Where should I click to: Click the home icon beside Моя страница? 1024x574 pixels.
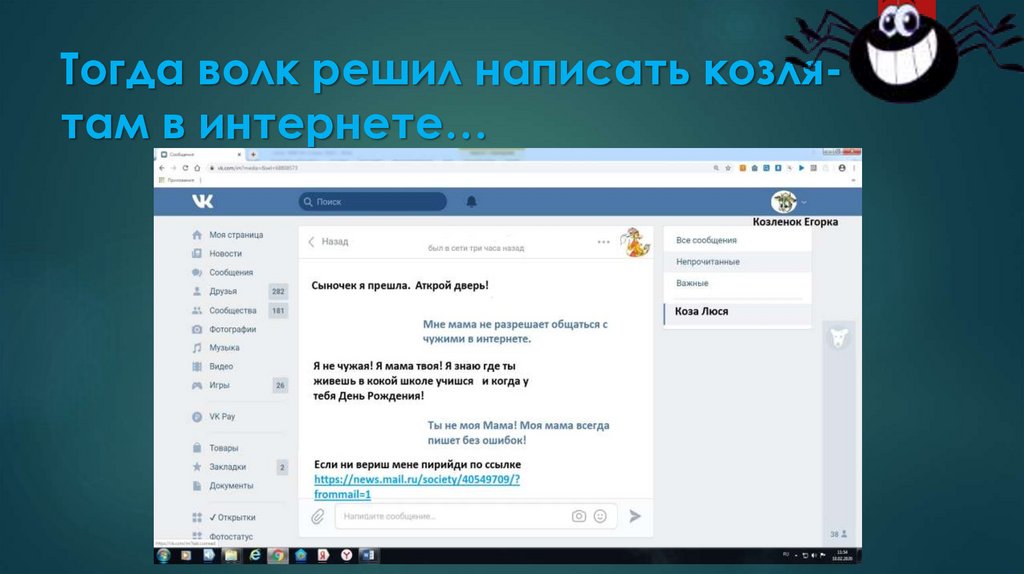pyautogui.click(x=197, y=234)
